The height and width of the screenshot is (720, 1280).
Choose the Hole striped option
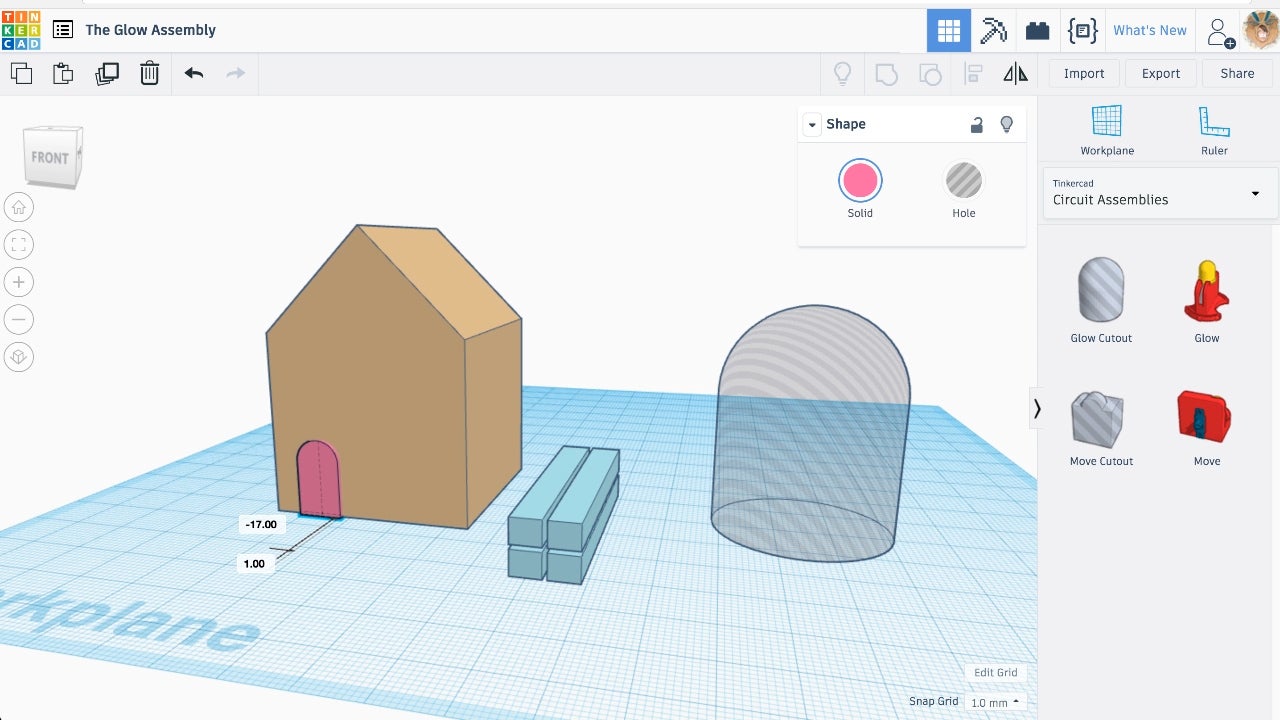964,181
